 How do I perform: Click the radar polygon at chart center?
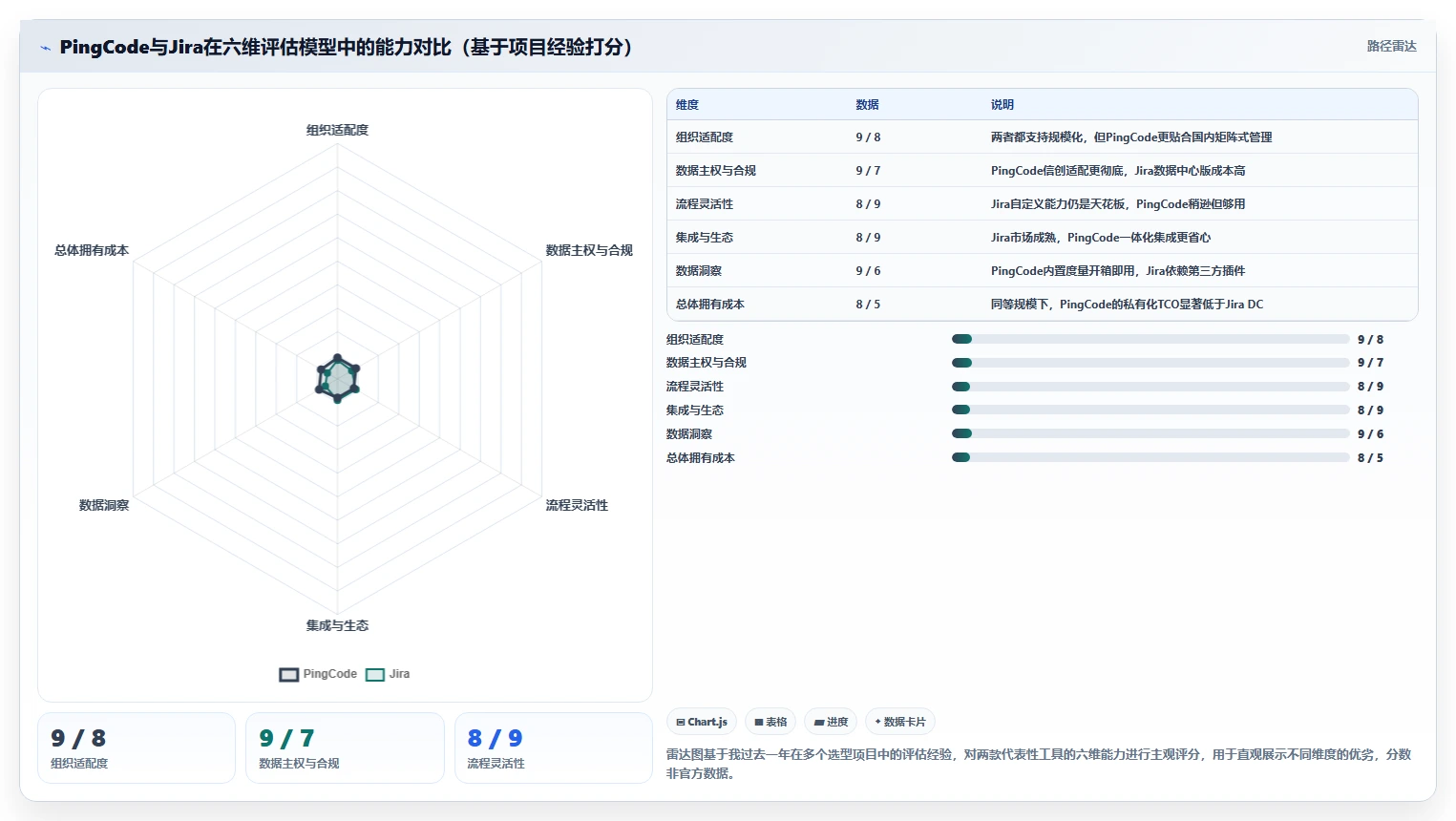337,379
